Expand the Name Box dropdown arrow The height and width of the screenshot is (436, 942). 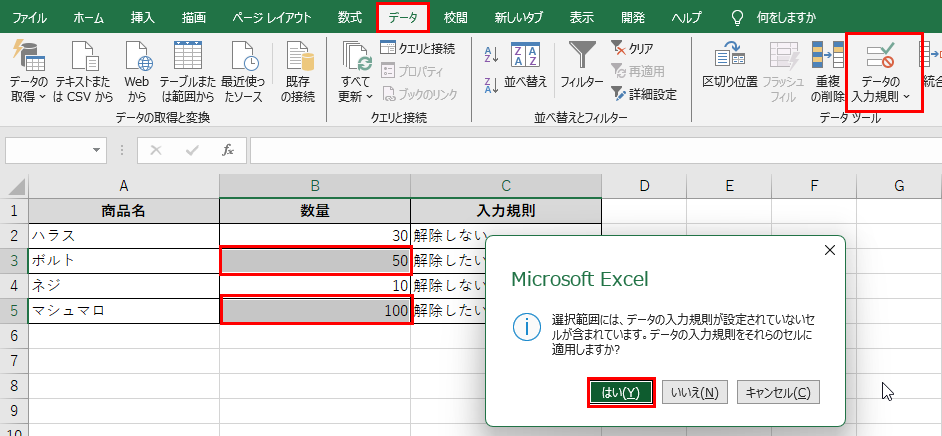[x=97, y=150]
